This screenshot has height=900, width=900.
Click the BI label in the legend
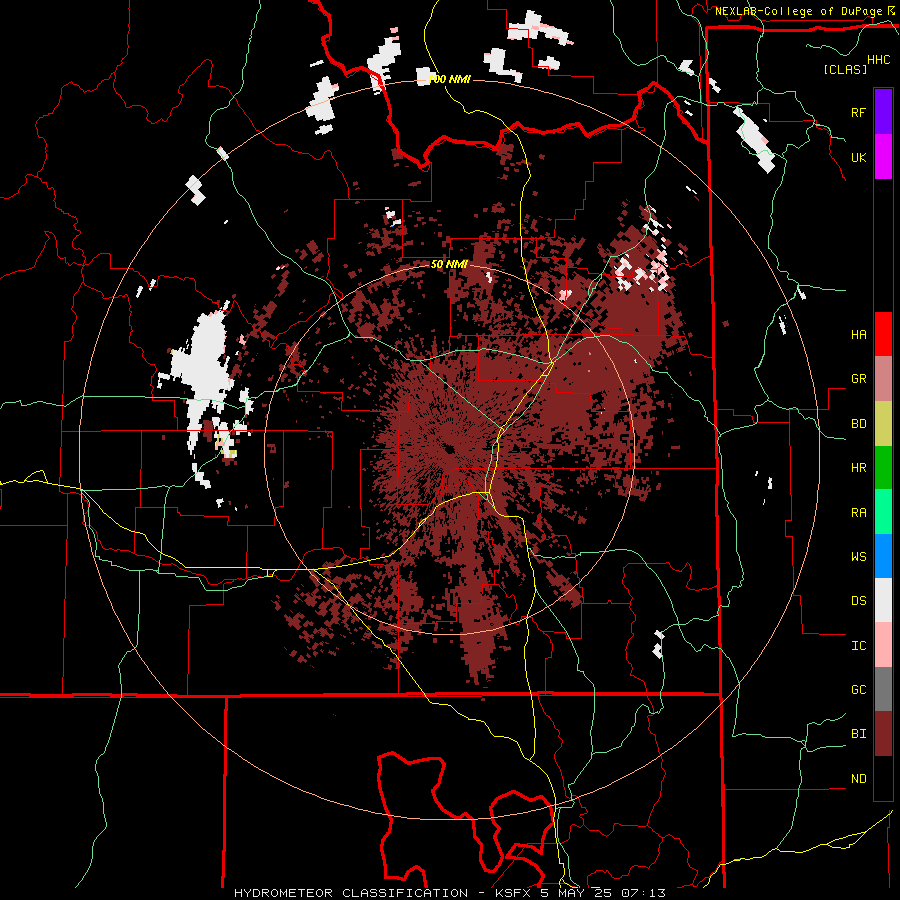[x=858, y=734]
